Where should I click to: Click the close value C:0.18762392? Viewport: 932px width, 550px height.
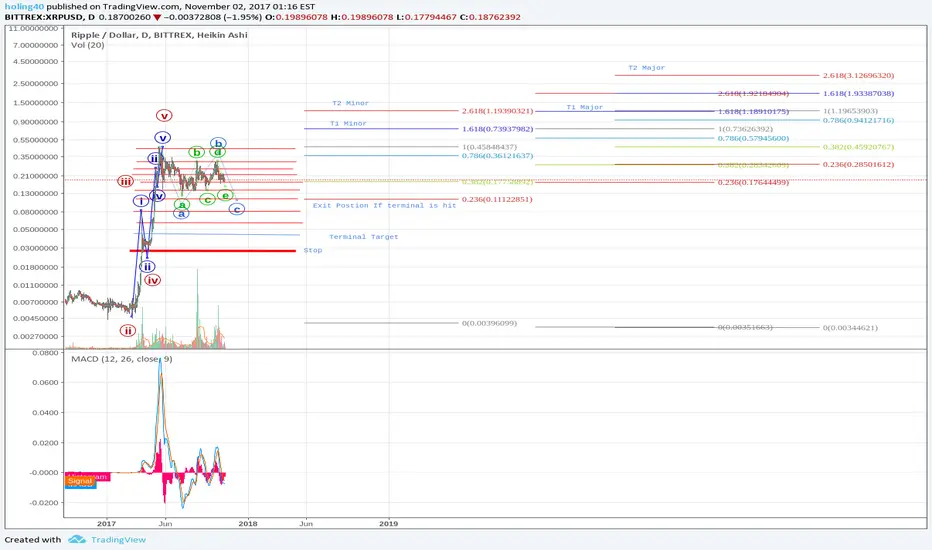pyautogui.click(x=490, y=17)
